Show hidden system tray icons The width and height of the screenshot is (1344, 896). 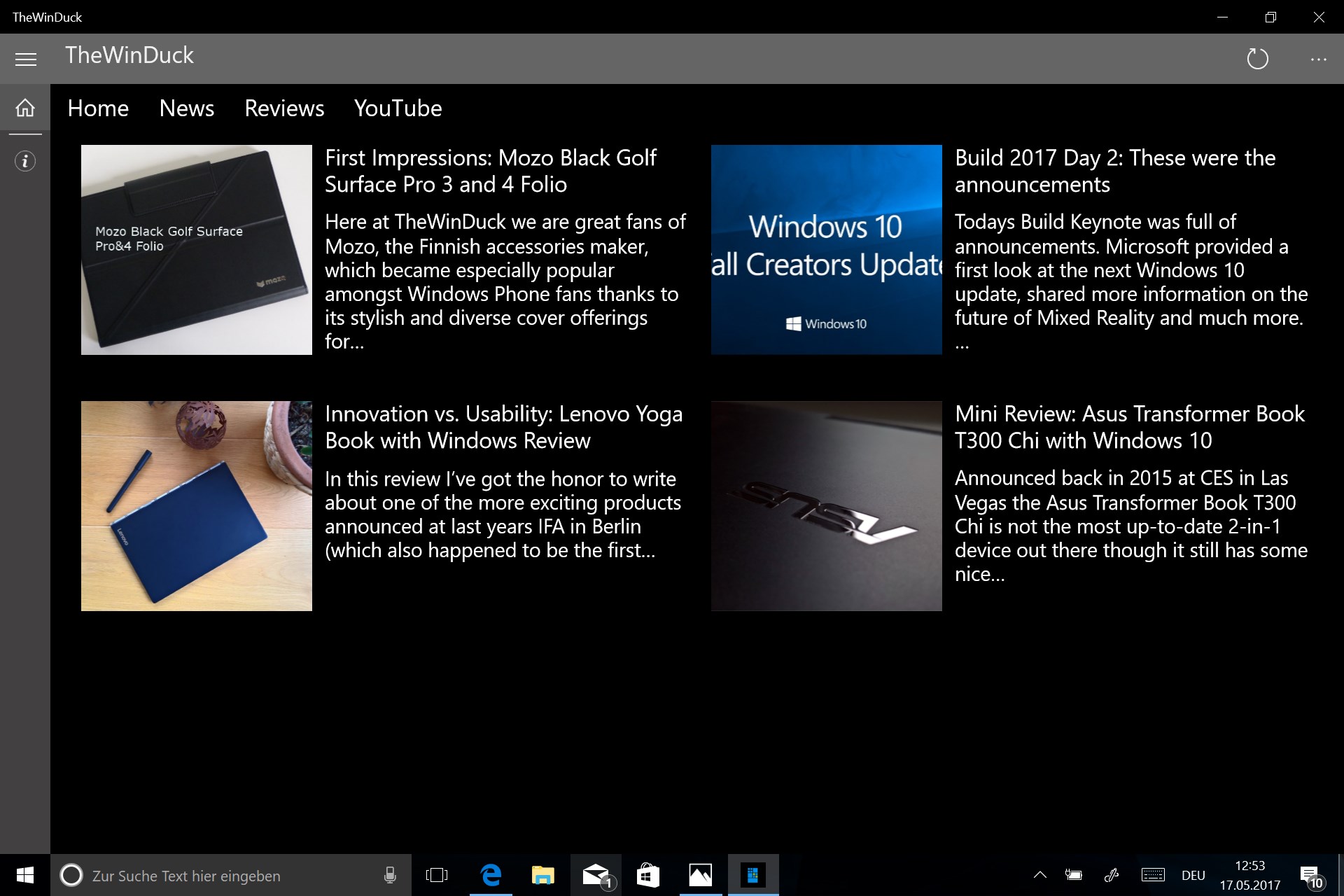click(x=1040, y=875)
